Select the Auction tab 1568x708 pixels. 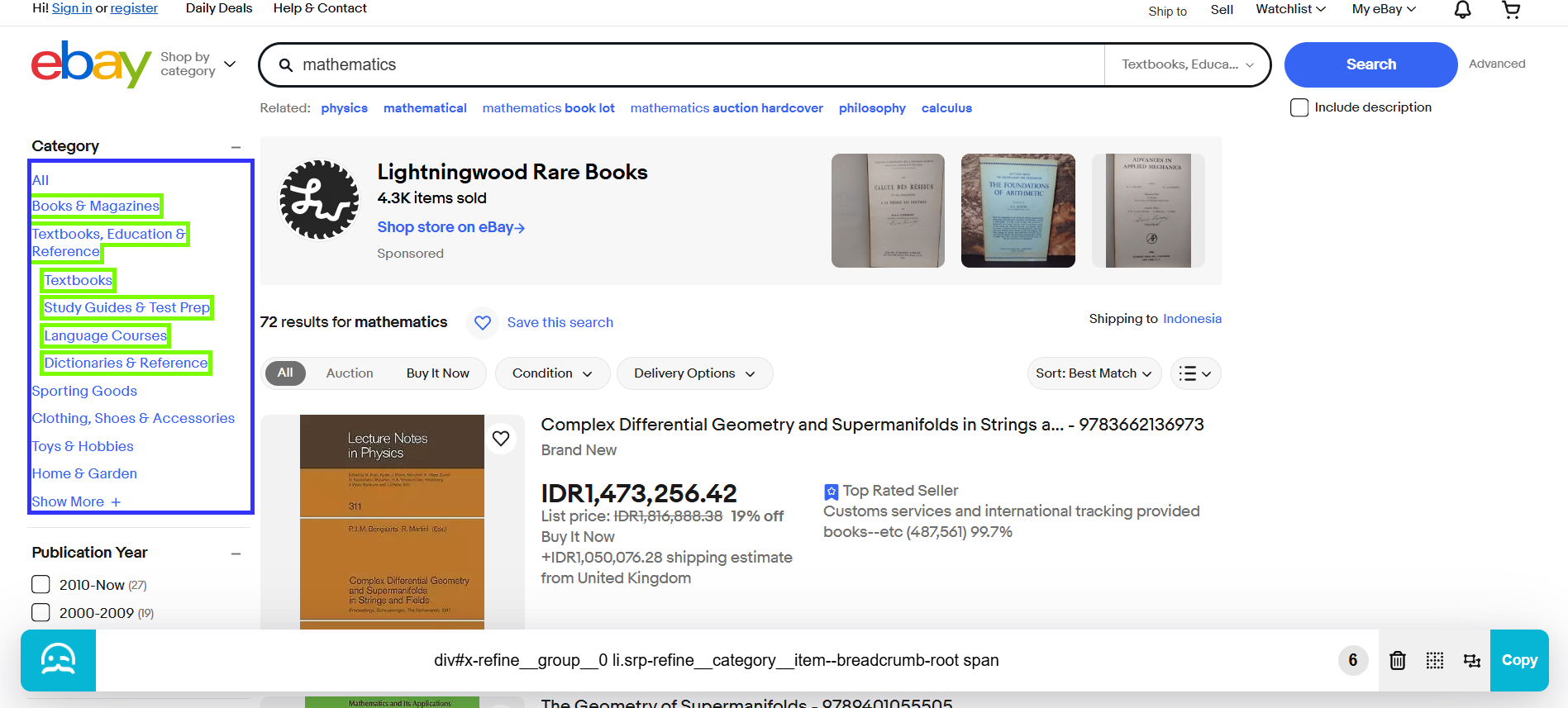(350, 373)
